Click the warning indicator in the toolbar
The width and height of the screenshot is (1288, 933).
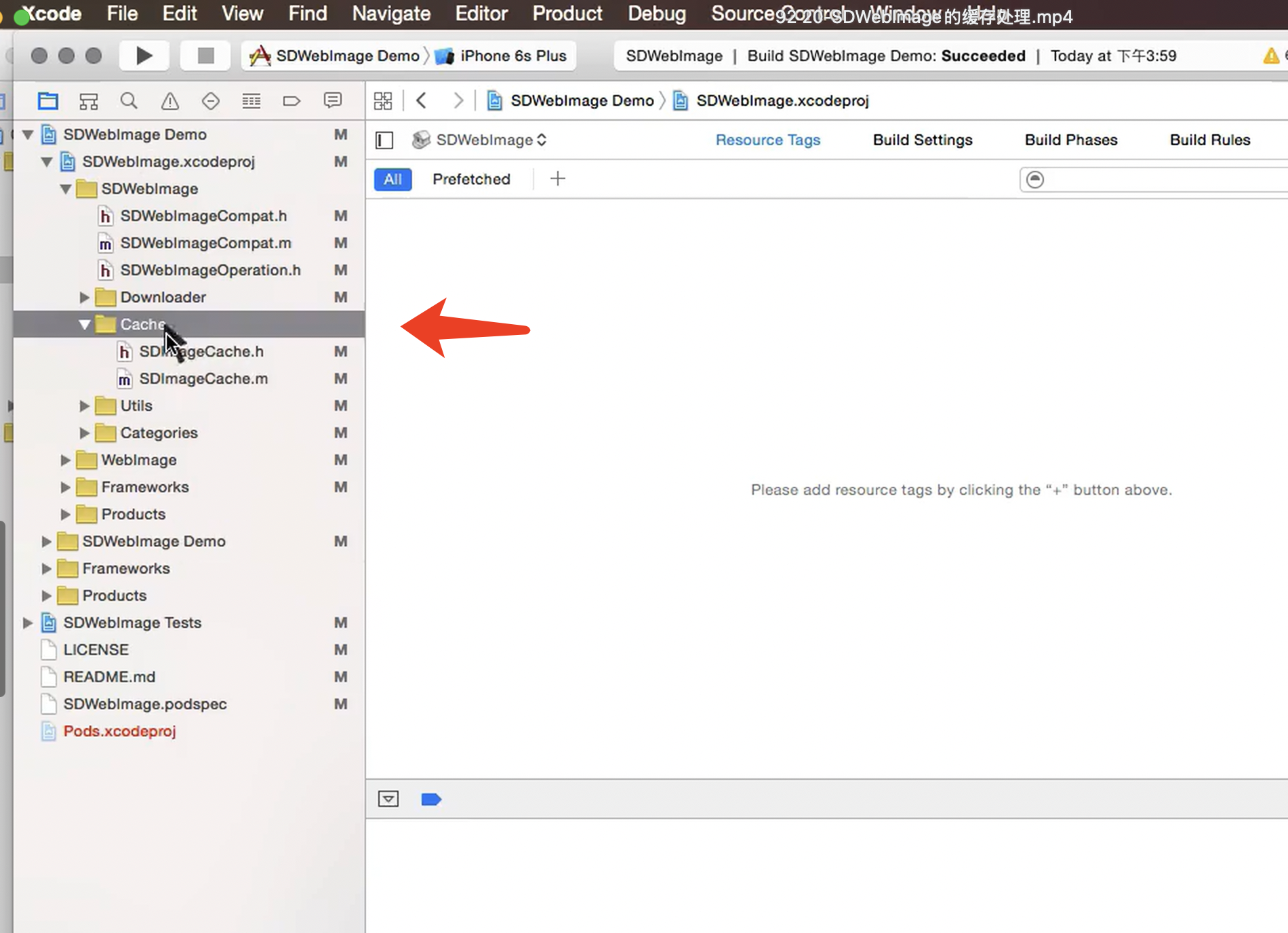coord(1271,56)
